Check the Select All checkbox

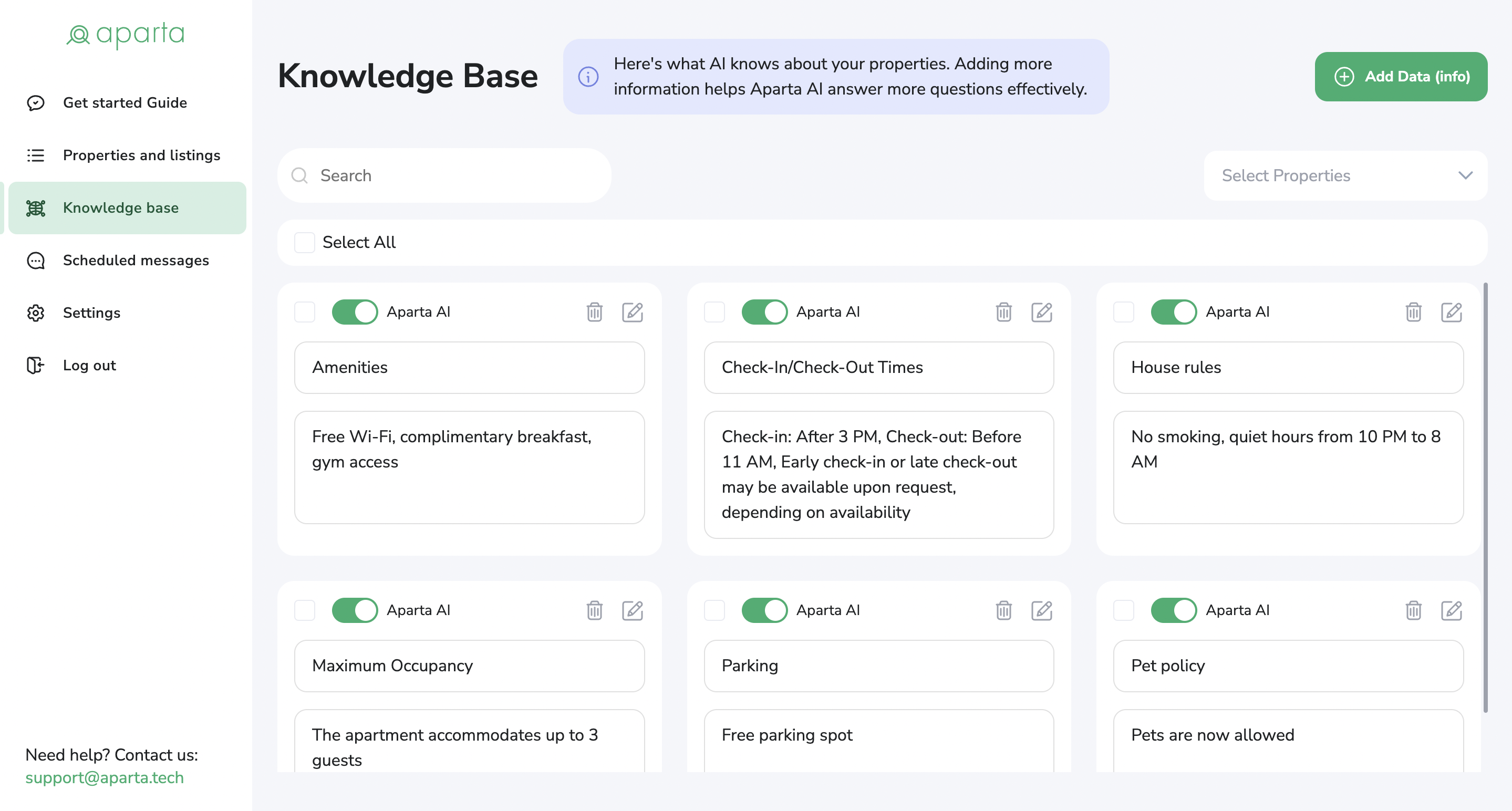point(305,242)
